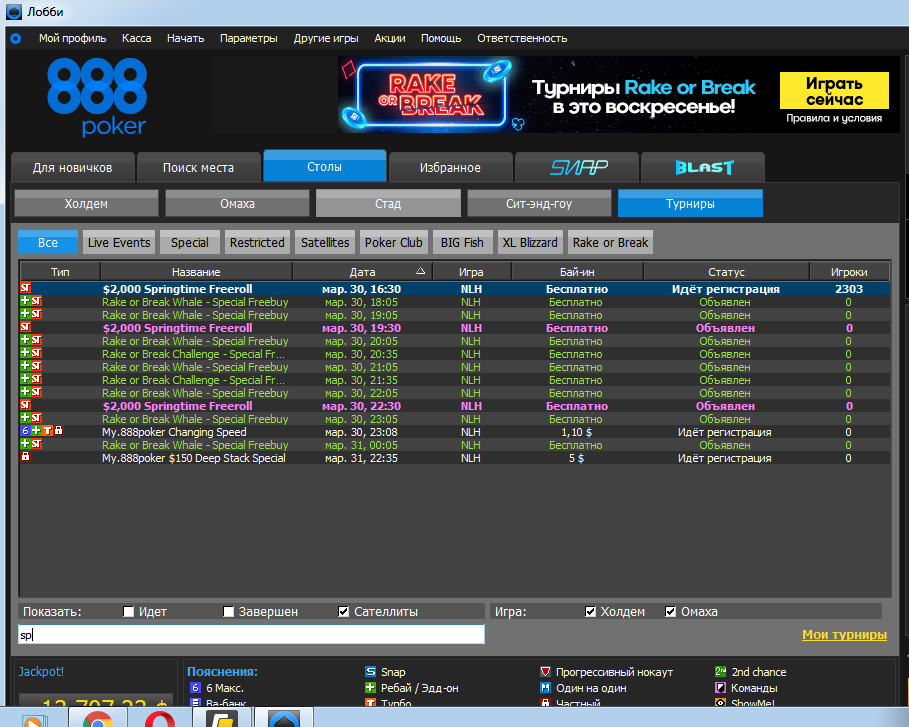
Task: Uncheck the Сателлиты checkbox
Action: point(343,612)
